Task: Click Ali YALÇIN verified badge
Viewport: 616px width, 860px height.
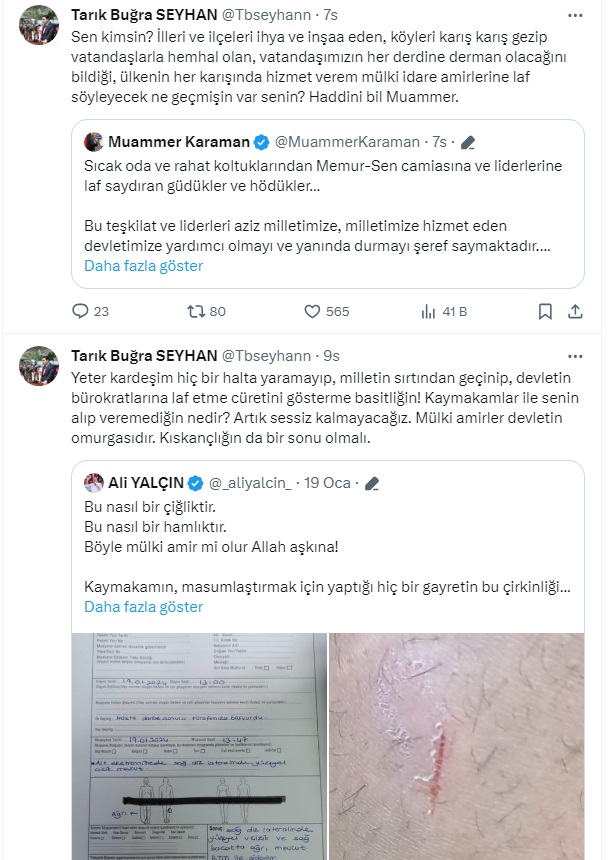Action: point(195,483)
